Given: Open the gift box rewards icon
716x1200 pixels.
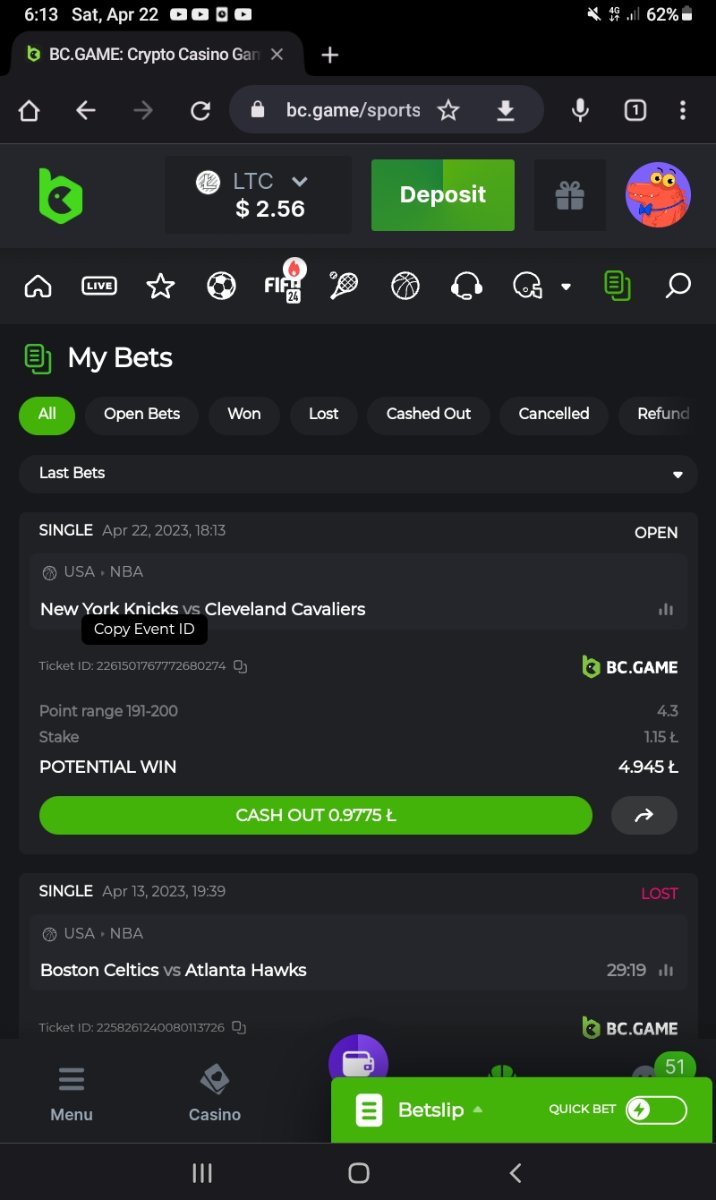Looking at the screenshot, I should (x=570, y=195).
